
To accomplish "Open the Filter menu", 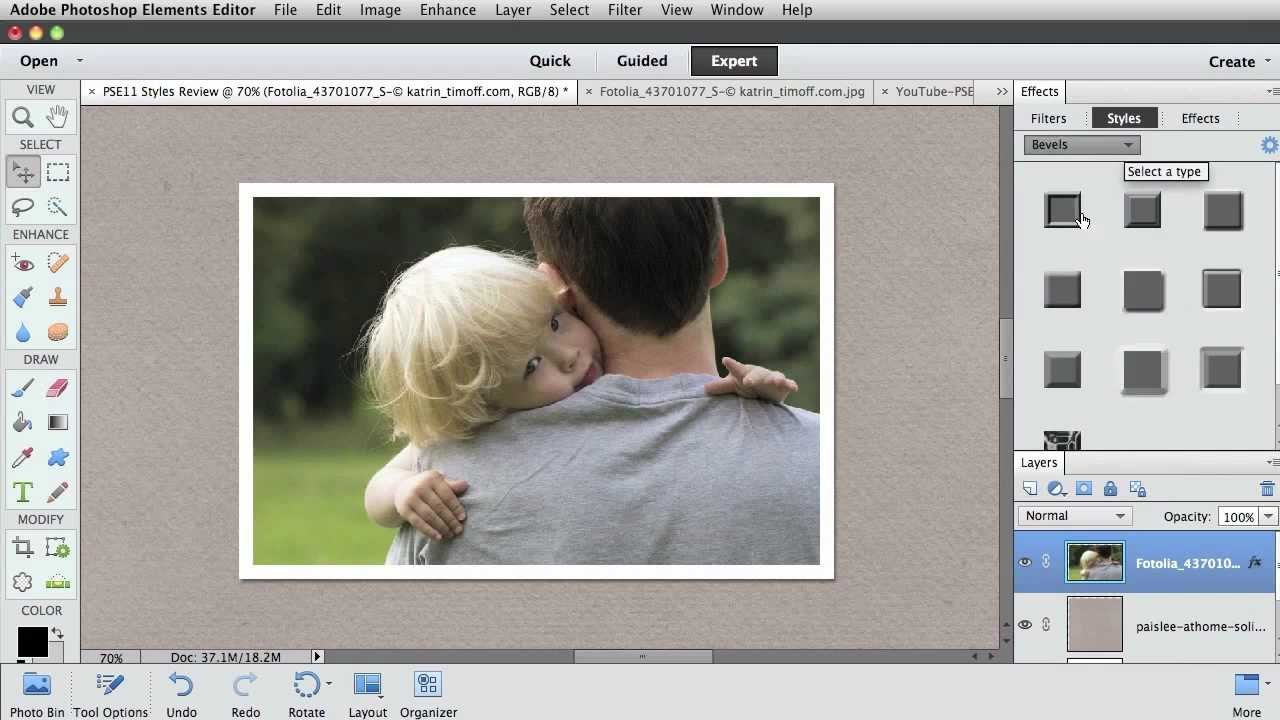I will click(x=625, y=10).
